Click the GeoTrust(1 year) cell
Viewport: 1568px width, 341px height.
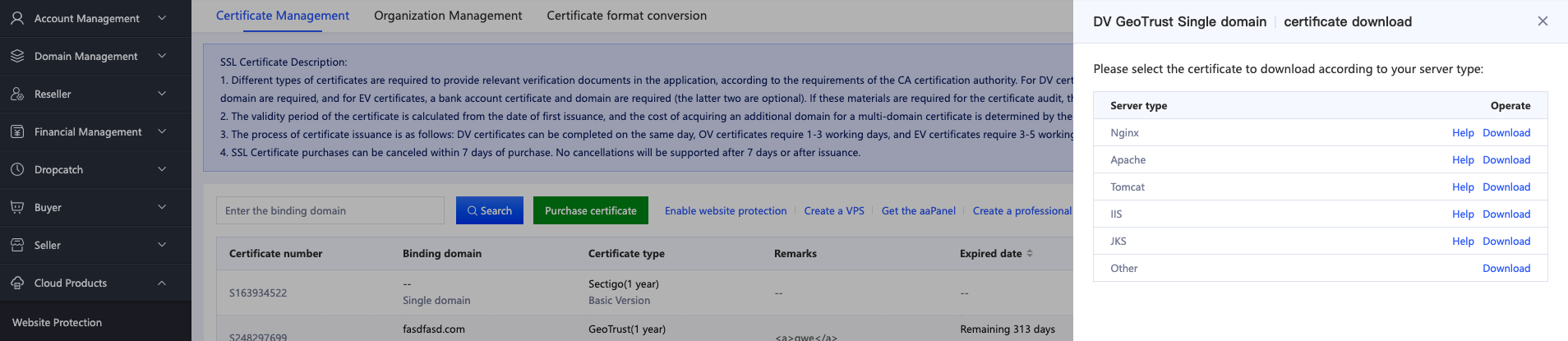(x=627, y=329)
